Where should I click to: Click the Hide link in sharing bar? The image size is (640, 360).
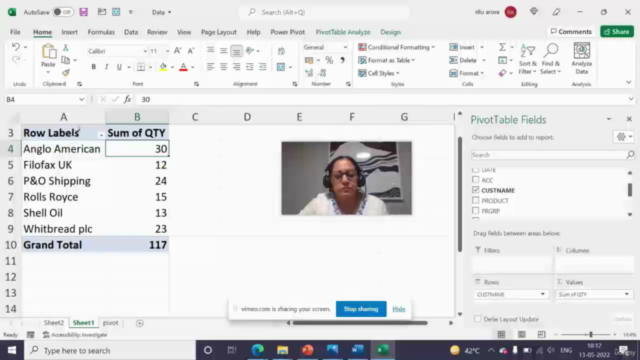[x=399, y=309]
